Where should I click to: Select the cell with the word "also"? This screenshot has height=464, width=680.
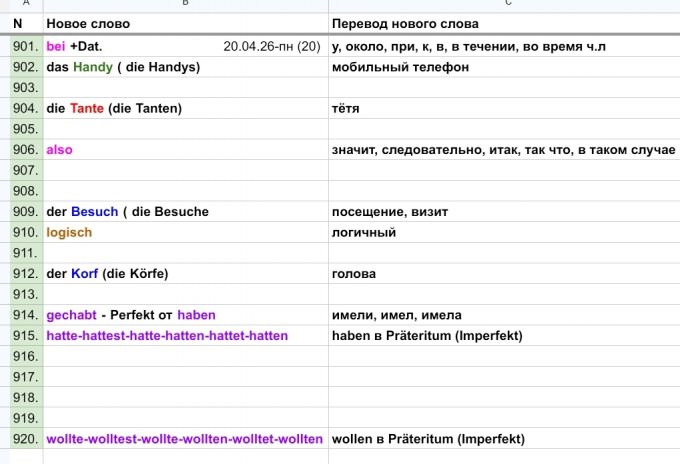click(185, 150)
